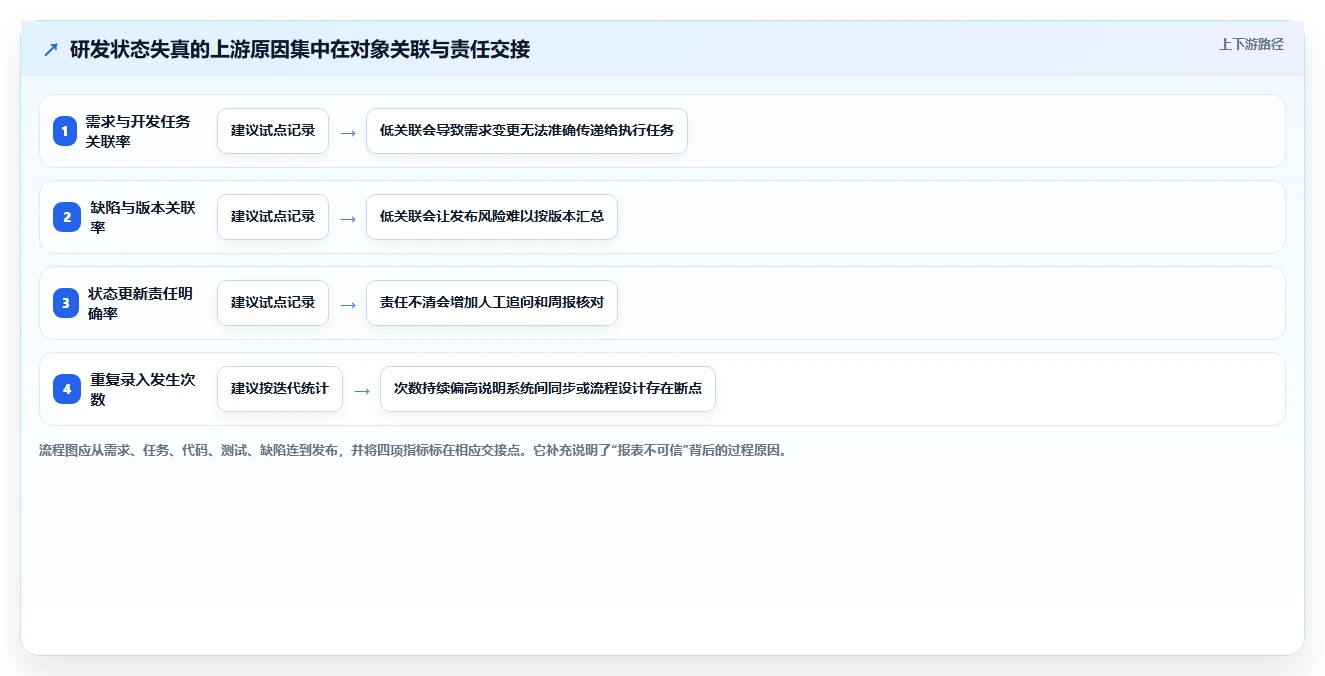The width and height of the screenshot is (1325, 676).
Task: Click 建议试点记录 in the 状态更新责任 row
Action: tap(273, 303)
